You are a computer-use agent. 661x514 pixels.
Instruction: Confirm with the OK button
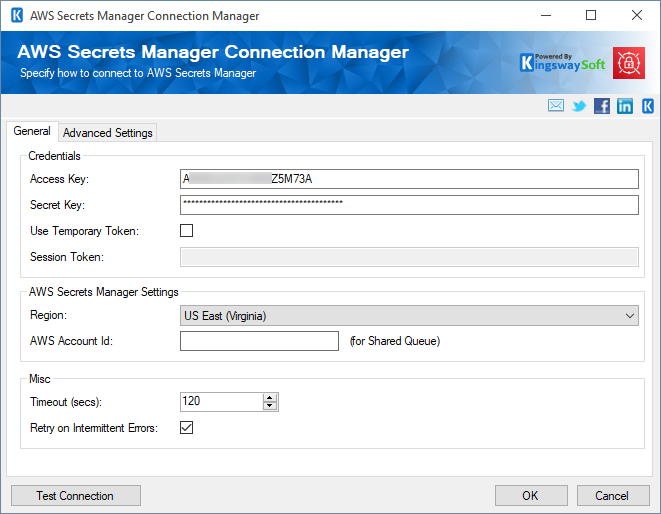(x=531, y=495)
